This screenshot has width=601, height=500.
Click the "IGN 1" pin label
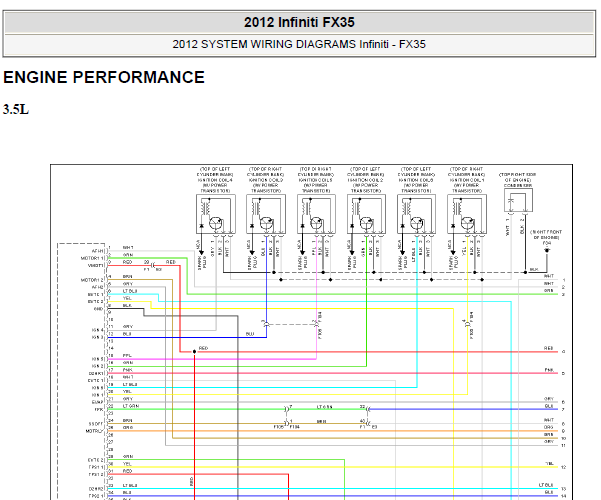coord(97,395)
